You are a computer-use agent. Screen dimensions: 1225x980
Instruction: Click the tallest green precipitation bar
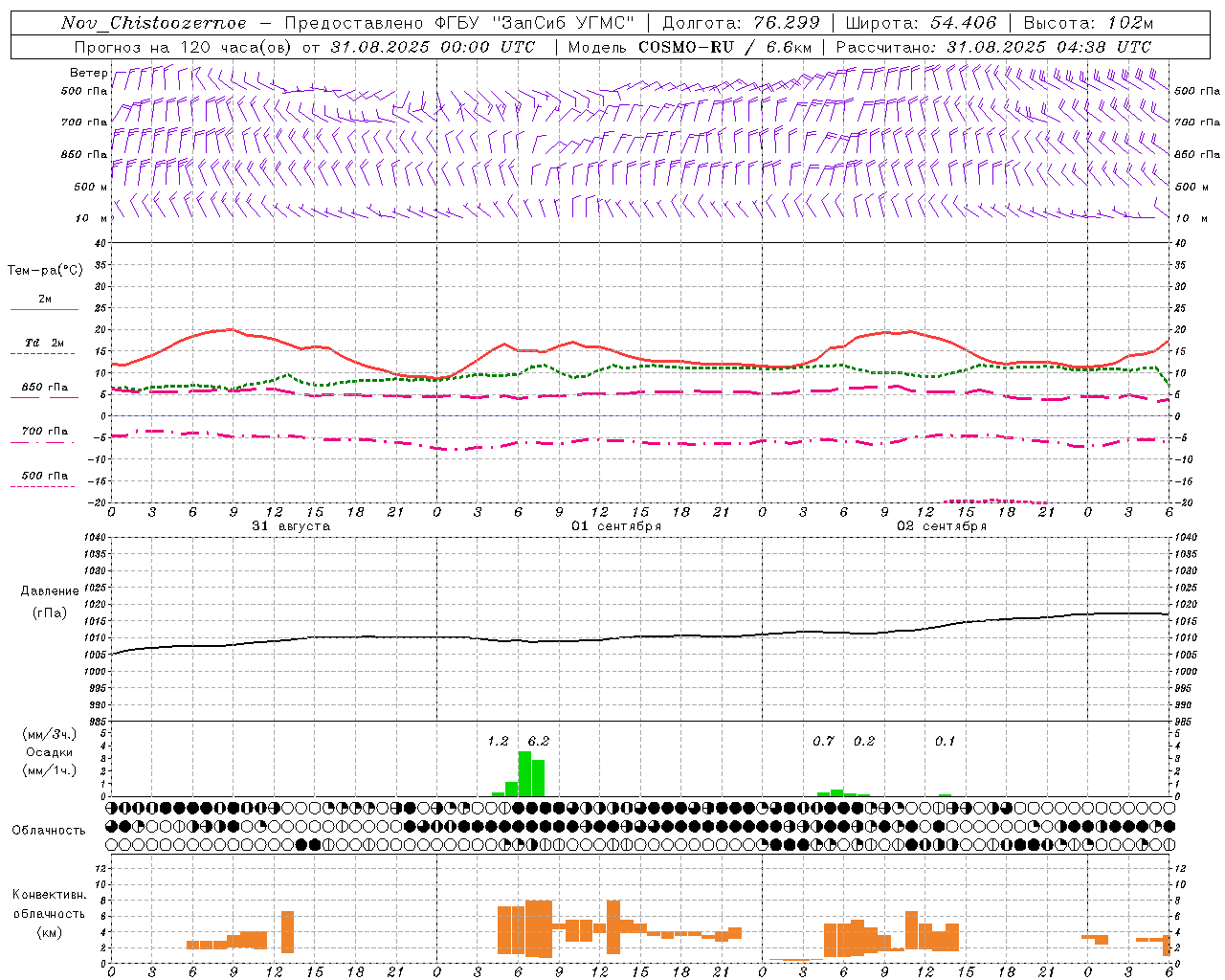point(524,774)
